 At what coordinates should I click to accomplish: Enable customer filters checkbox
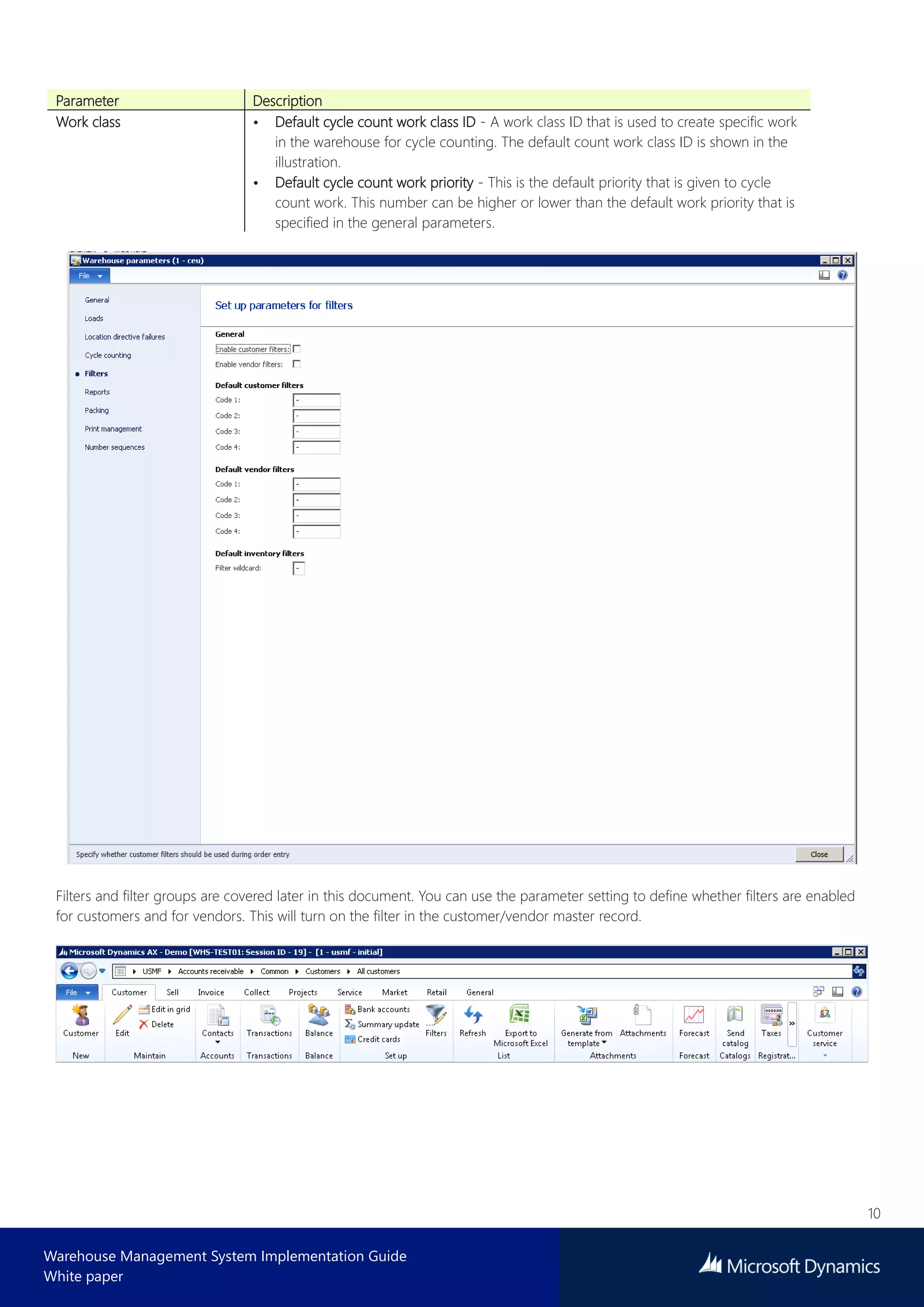point(297,349)
